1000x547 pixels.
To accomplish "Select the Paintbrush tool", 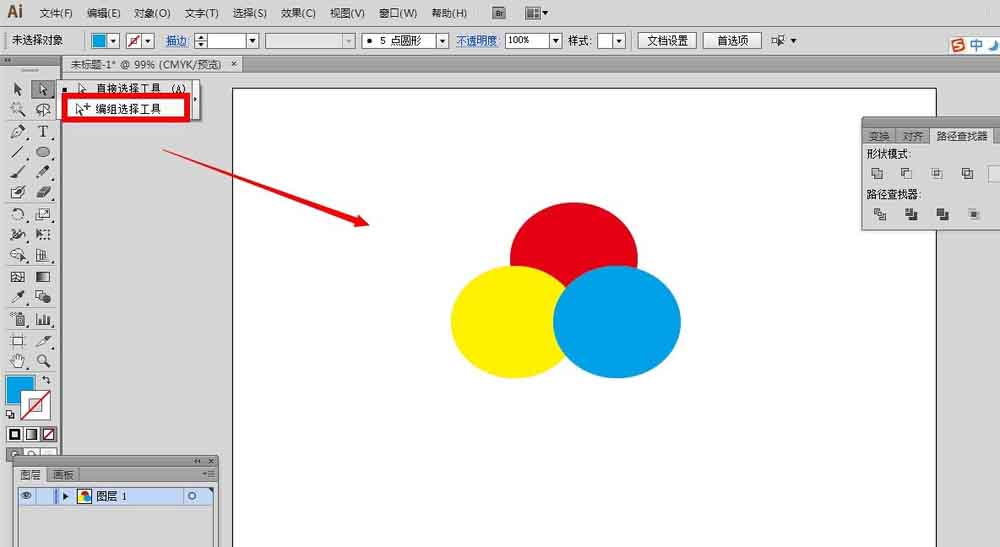I will pos(18,171).
